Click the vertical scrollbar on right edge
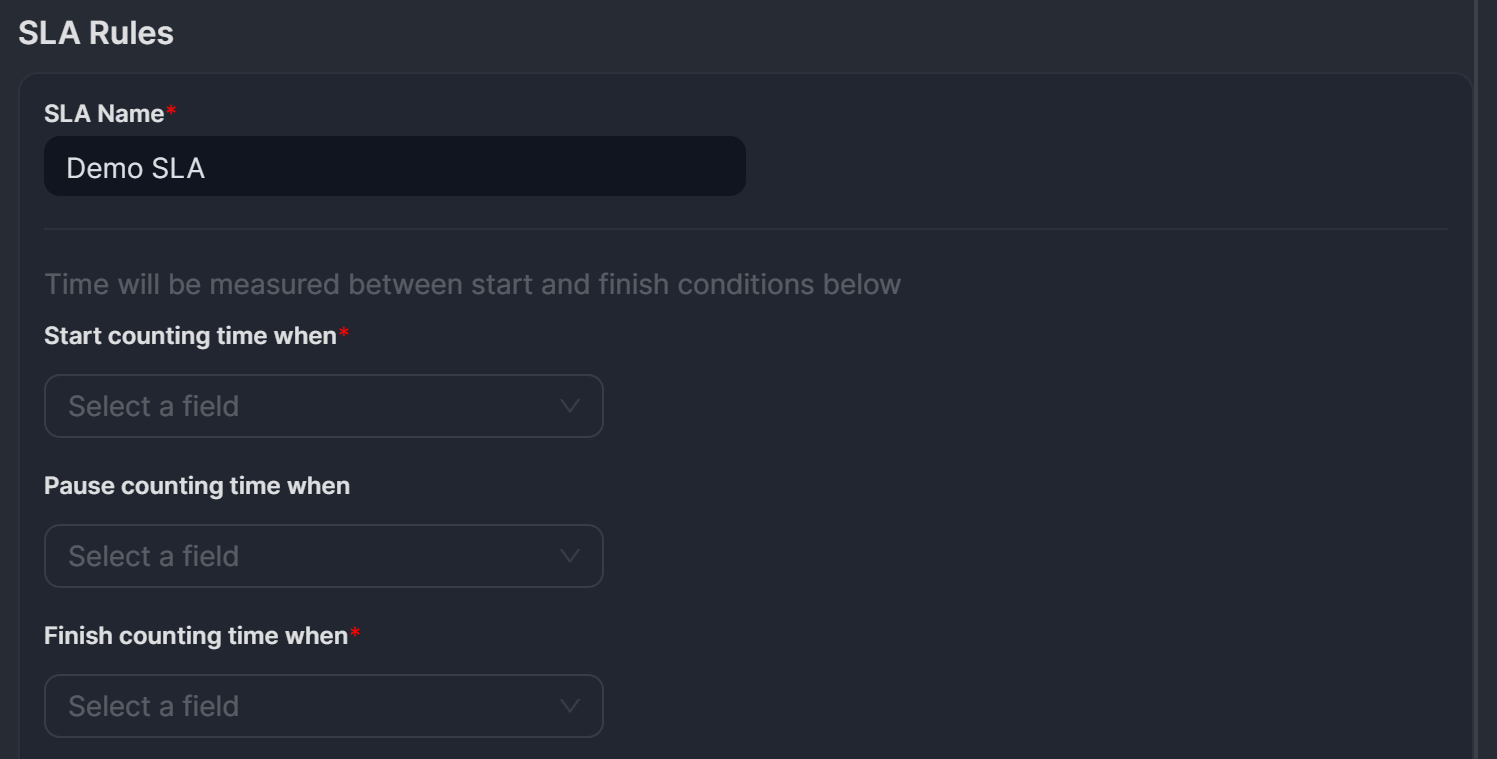Viewport: 1497px width, 759px height. [1479, 380]
